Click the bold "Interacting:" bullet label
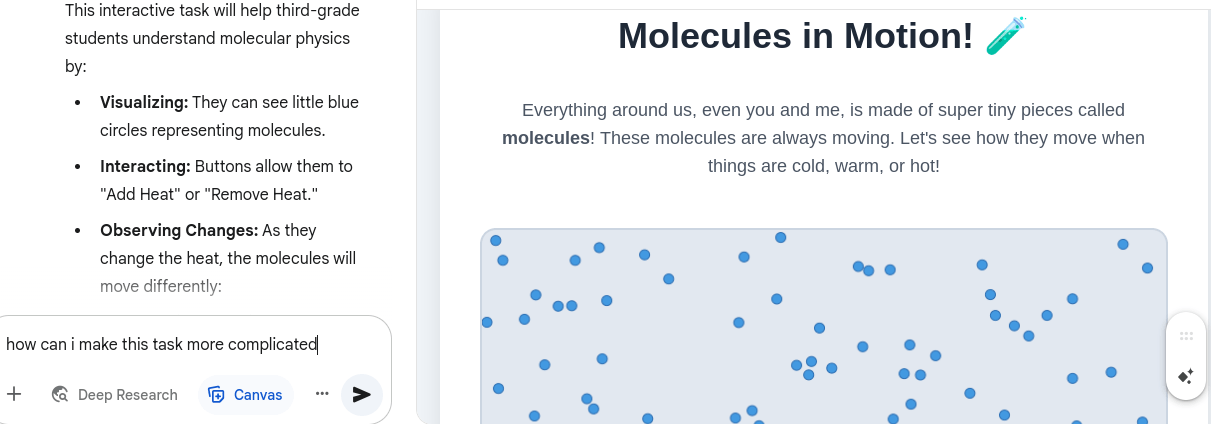1211x424 pixels. coord(145,166)
